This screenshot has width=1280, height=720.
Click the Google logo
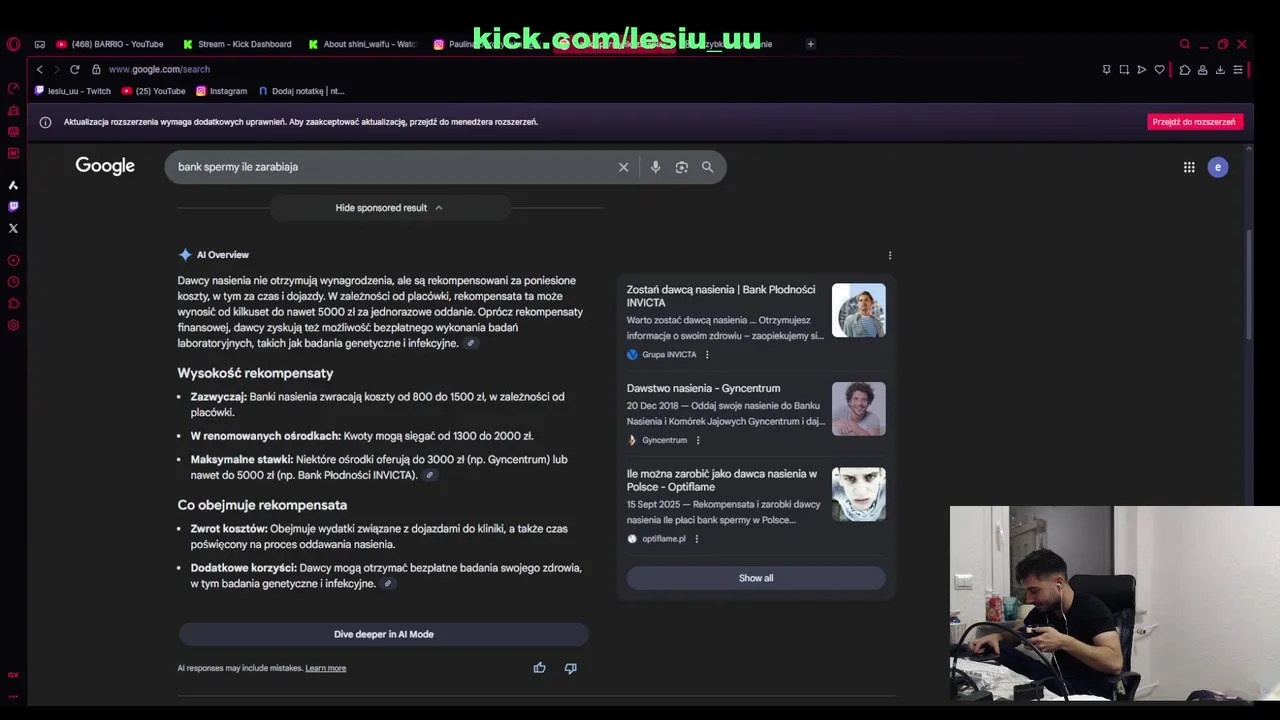tap(105, 166)
